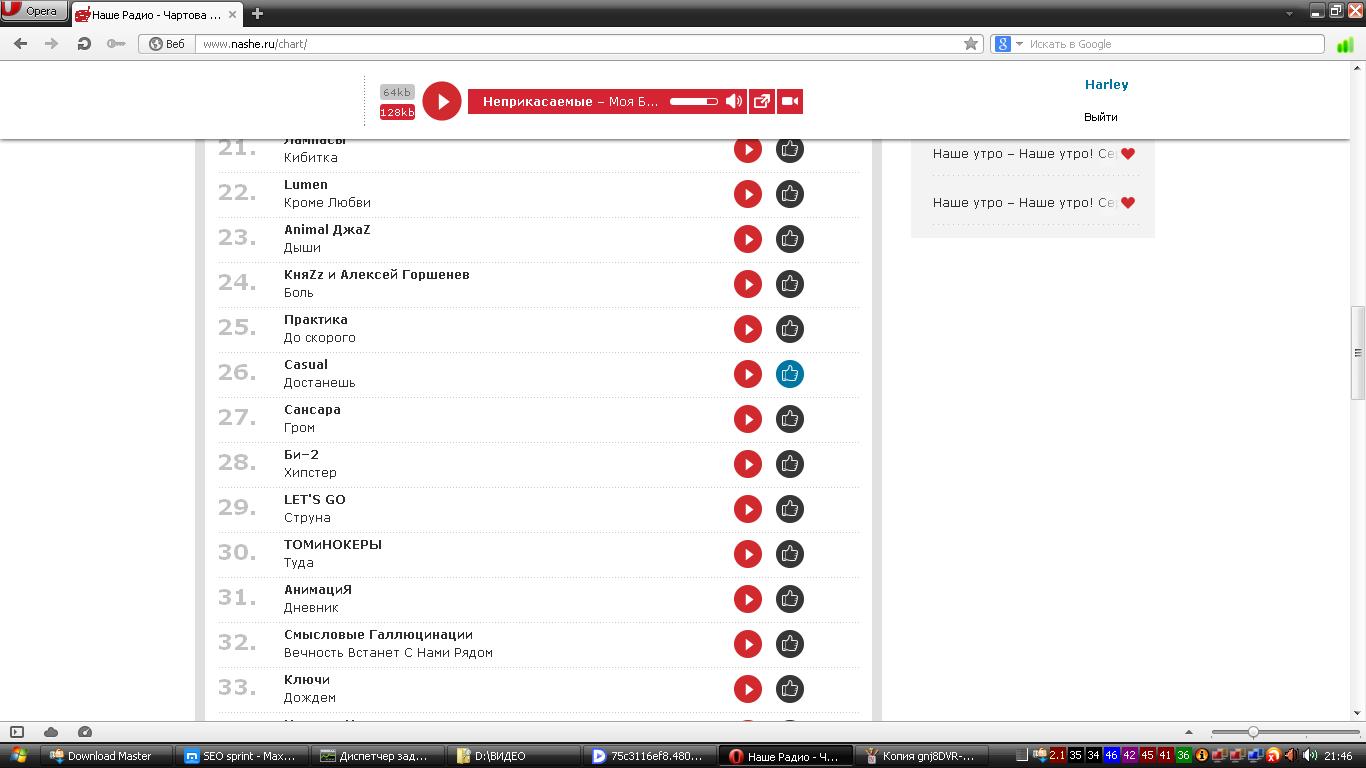Unfavorite second Наше утро entry heart
This screenshot has height=768, width=1366.
point(1128,203)
